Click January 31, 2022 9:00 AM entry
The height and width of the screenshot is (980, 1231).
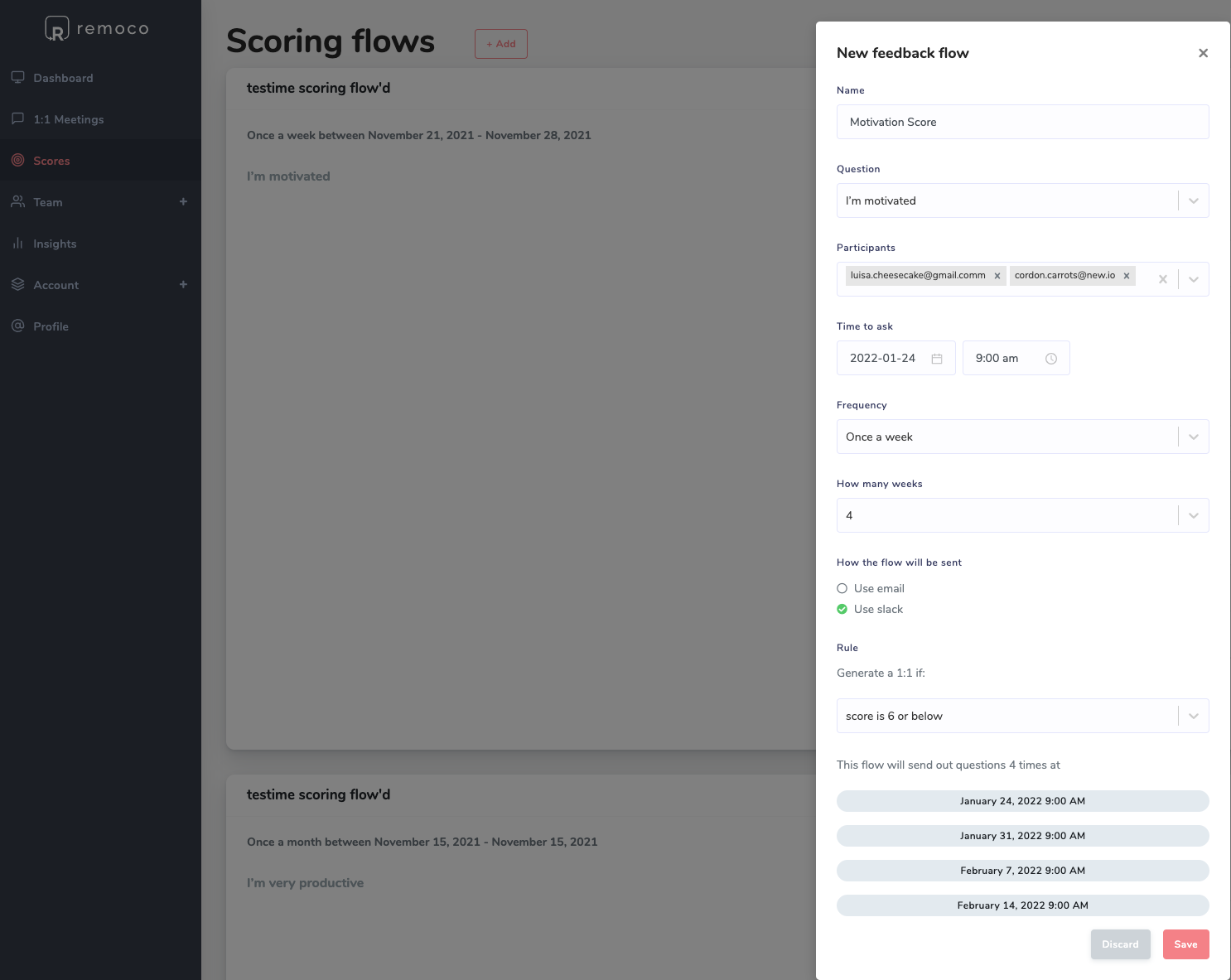click(x=1022, y=836)
